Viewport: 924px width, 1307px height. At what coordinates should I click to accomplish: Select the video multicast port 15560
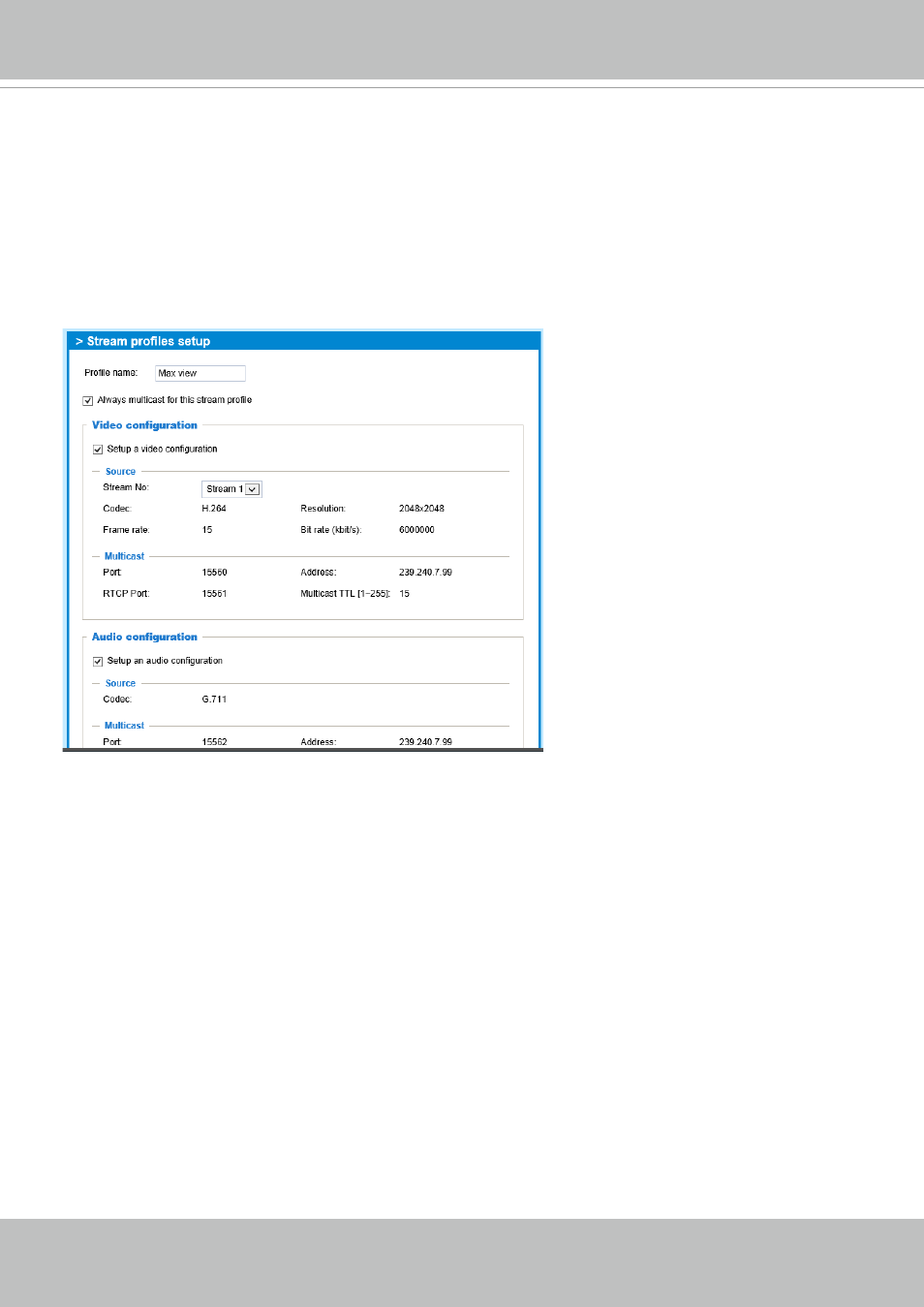click(x=214, y=573)
